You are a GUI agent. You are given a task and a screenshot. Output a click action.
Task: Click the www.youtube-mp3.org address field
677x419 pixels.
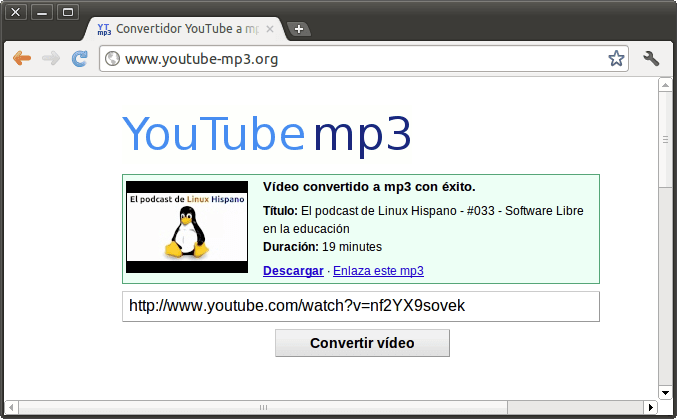click(x=364, y=58)
